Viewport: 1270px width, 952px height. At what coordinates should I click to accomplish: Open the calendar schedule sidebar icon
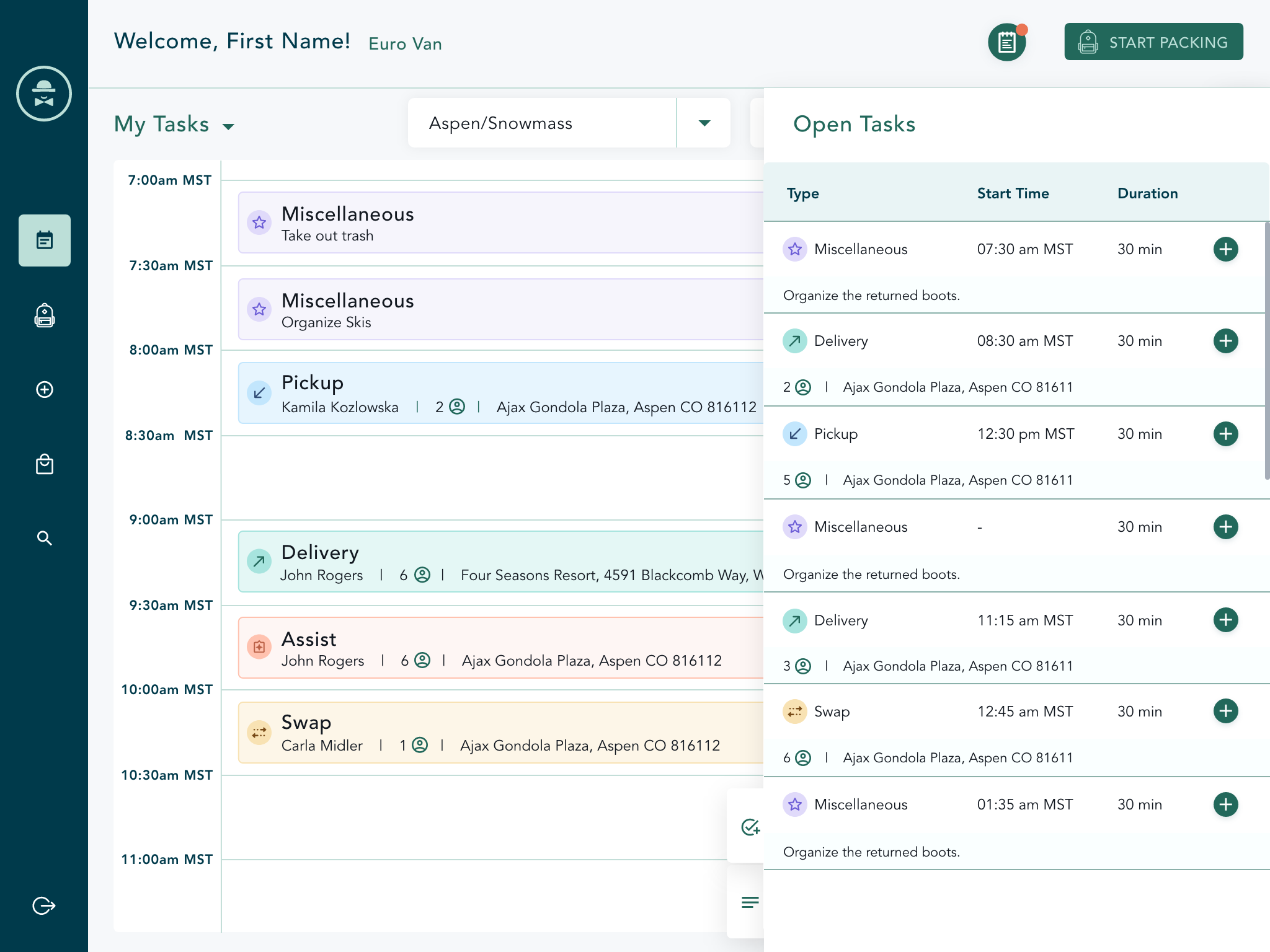pyautogui.click(x=45, y=240)
